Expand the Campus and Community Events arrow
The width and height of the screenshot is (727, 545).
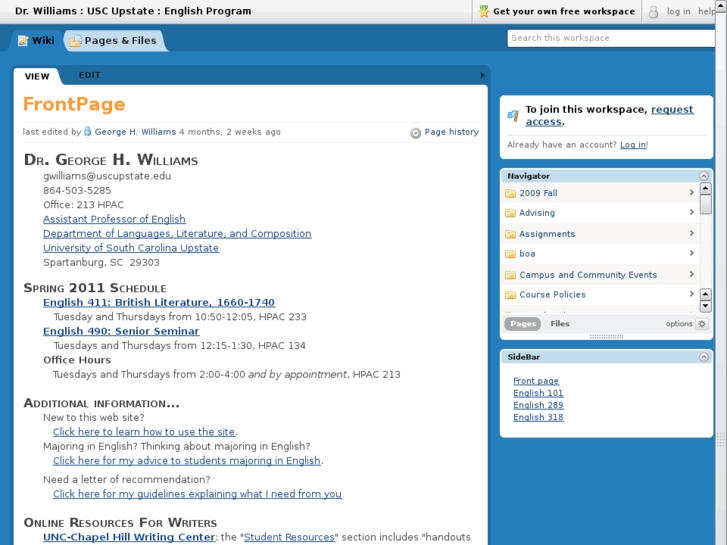[691, 274]
